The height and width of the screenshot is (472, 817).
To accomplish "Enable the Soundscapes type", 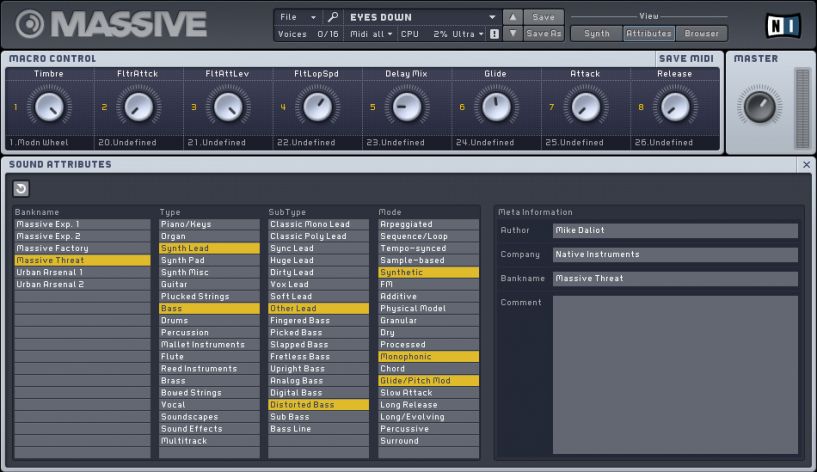I will pos(209,417).
